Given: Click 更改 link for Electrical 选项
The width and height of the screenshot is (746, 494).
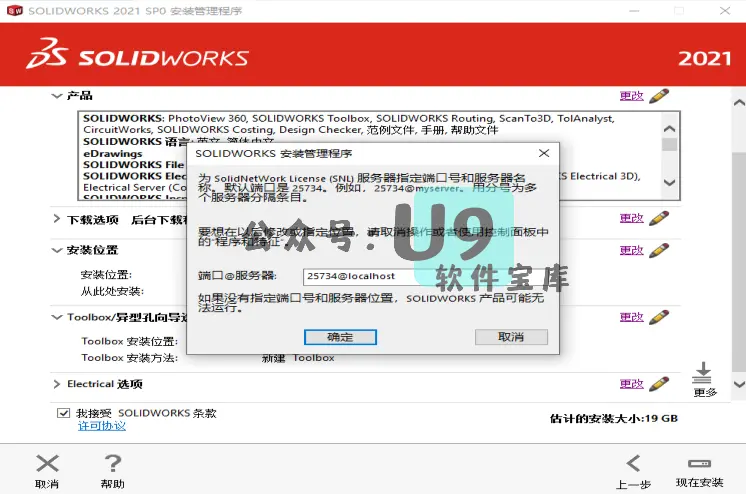Looking at the screenshot, I should 632,384.
